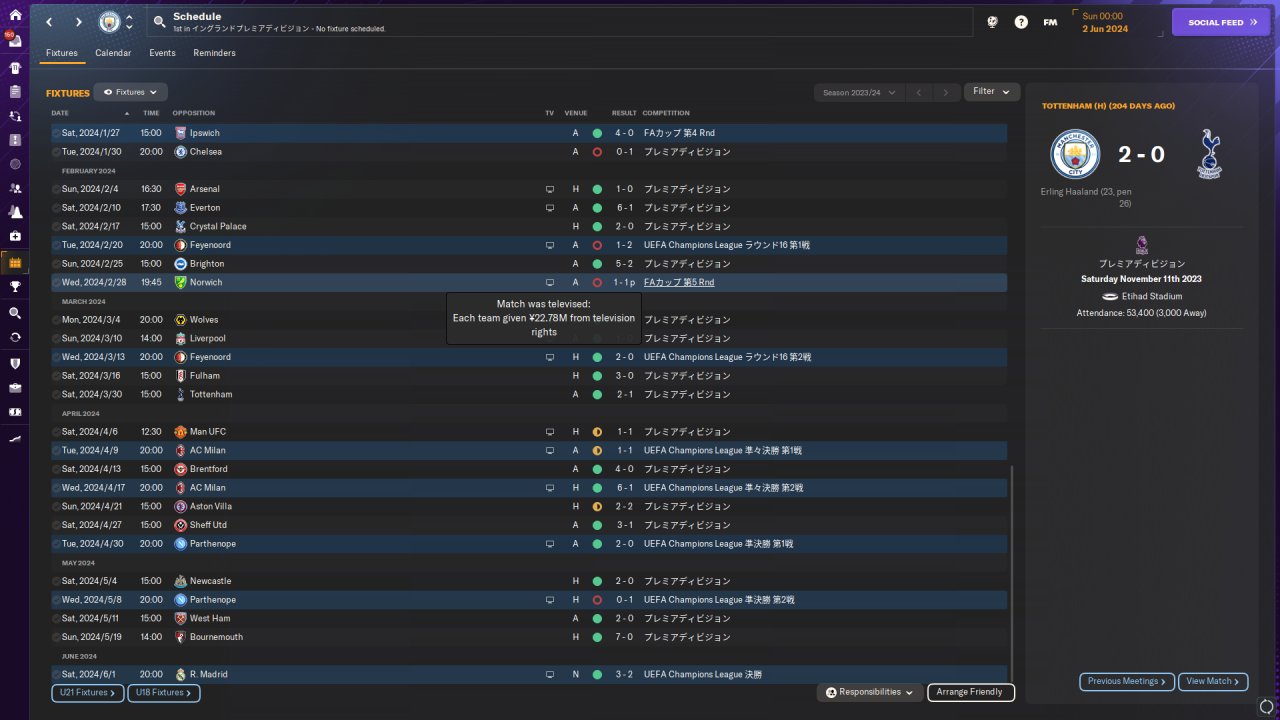Open the FAカップ 第5 Rnd competition link
The height and width of the screenshot is (720, 1280).
(679, 283)
